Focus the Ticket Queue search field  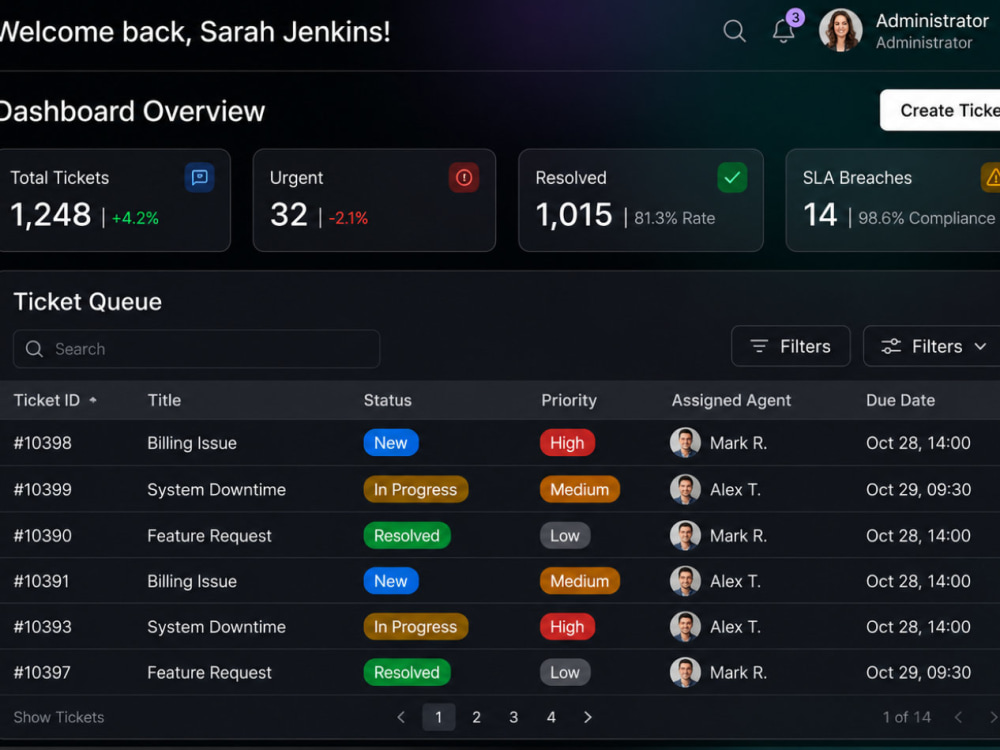[196, 349]
